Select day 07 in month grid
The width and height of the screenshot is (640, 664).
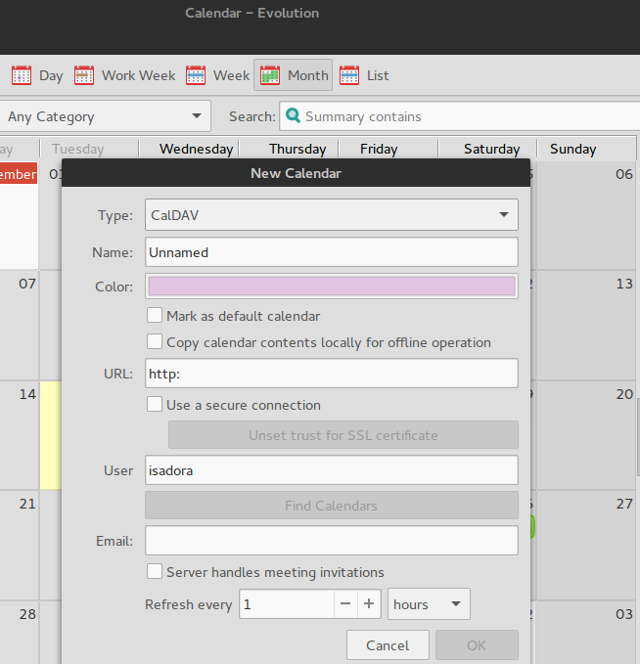(x=19, y=325)
